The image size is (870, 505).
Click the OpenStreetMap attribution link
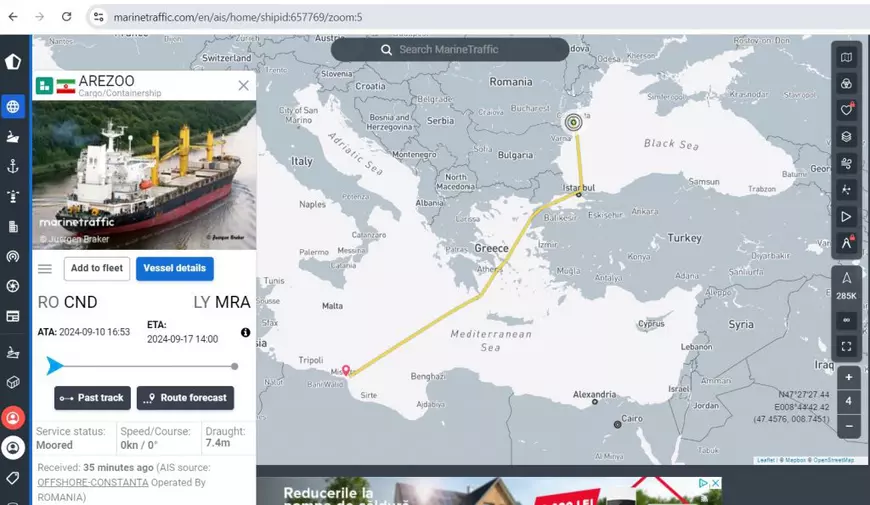(833, 460)
